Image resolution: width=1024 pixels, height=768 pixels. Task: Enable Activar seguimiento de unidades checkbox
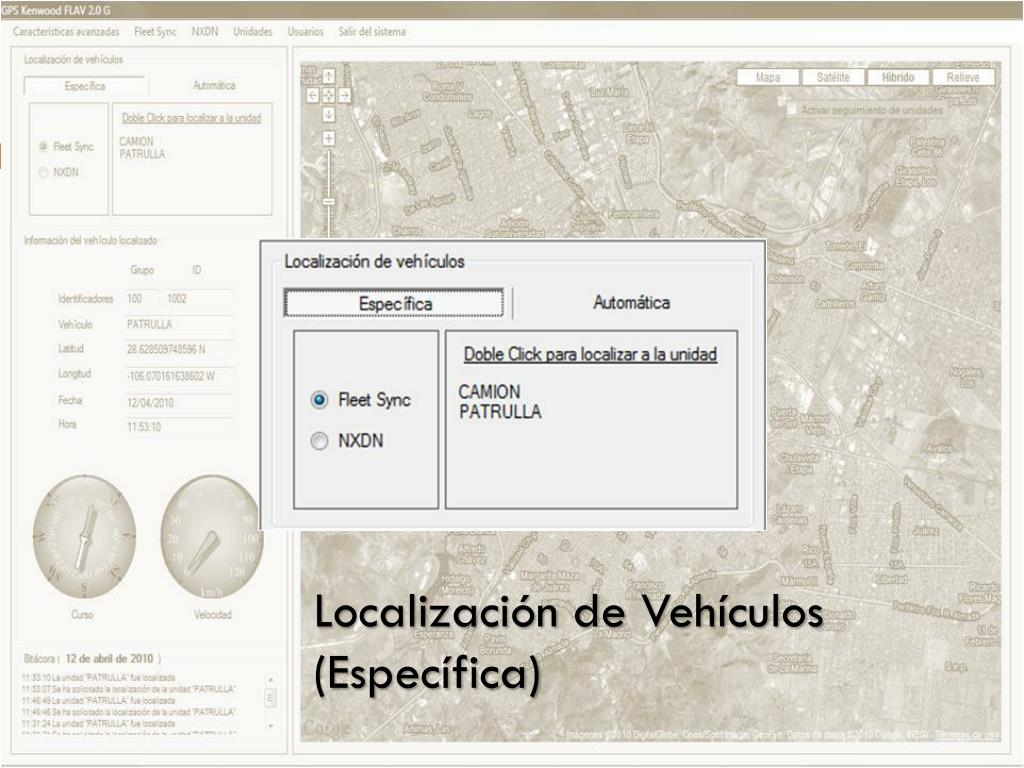[792, 110]
